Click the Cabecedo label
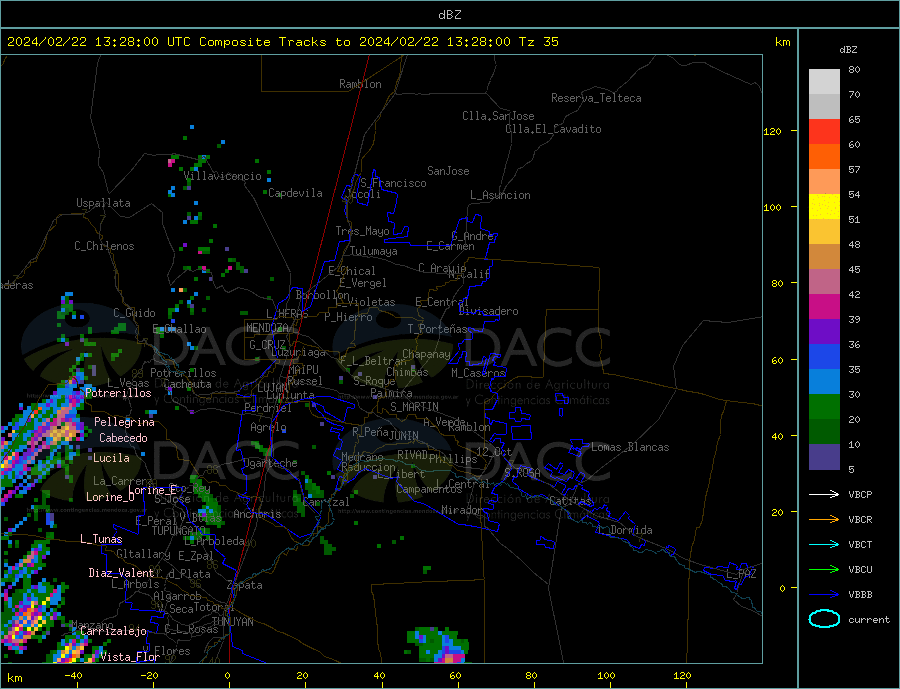900x689 pixels. [123, 439]
